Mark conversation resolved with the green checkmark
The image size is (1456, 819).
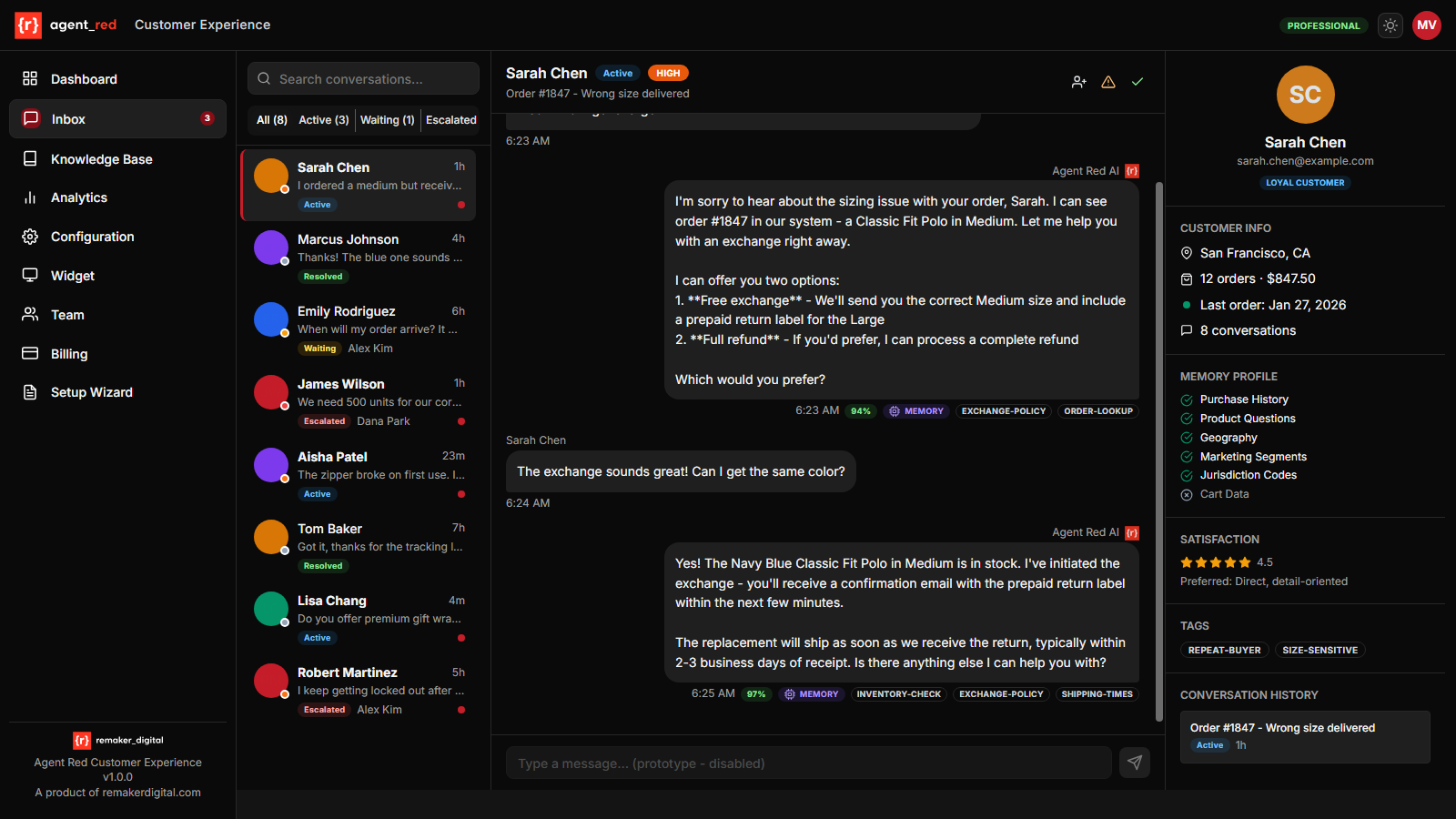[1137, 82]
